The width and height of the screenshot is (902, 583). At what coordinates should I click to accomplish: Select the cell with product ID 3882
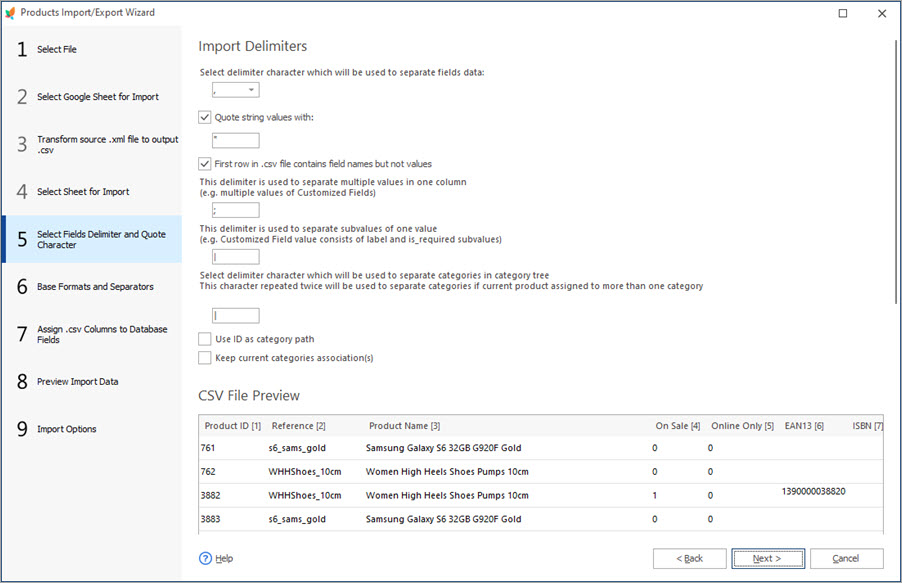(x=211, y=495)
